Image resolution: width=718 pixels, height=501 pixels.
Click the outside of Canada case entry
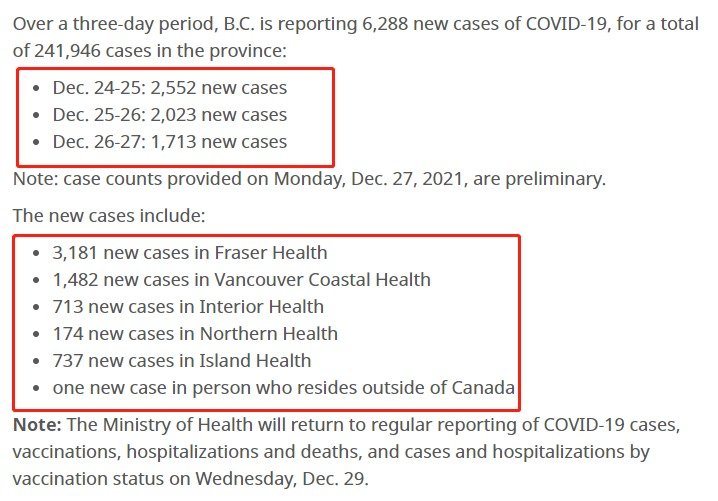pyautogui.click(x=284, y=387)
